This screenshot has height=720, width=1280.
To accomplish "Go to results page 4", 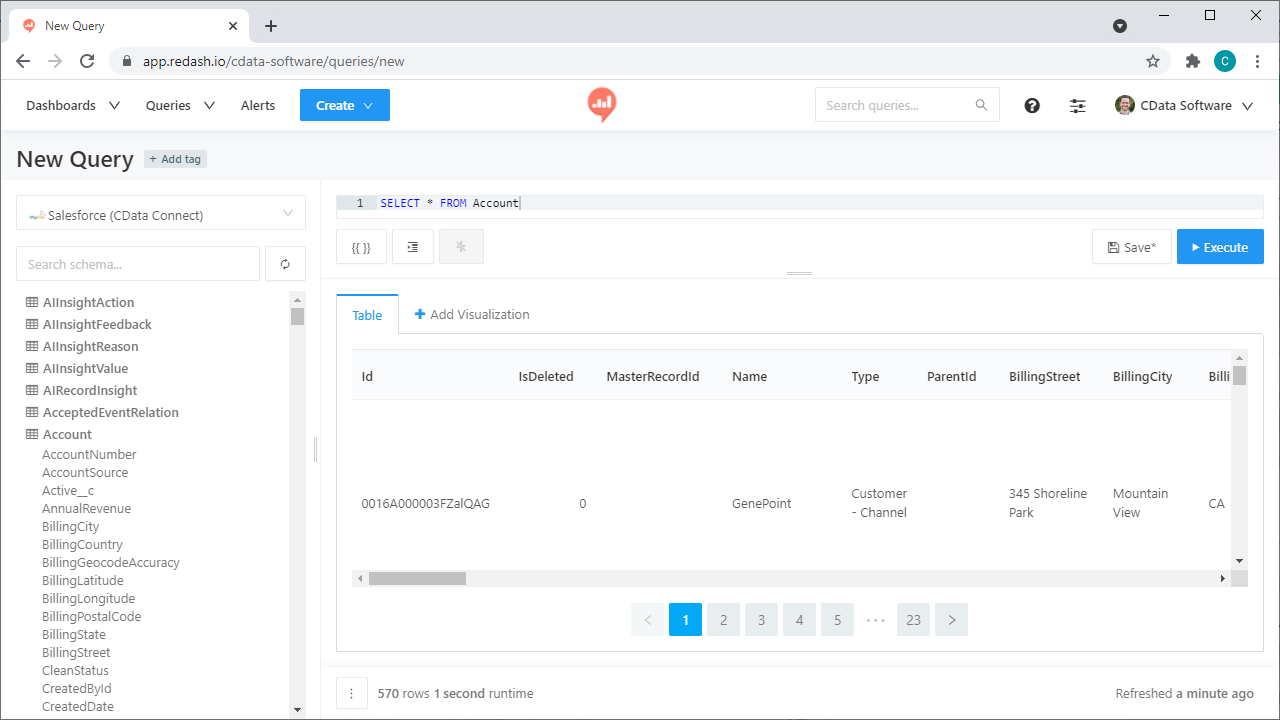I will (x=799, y=620).
